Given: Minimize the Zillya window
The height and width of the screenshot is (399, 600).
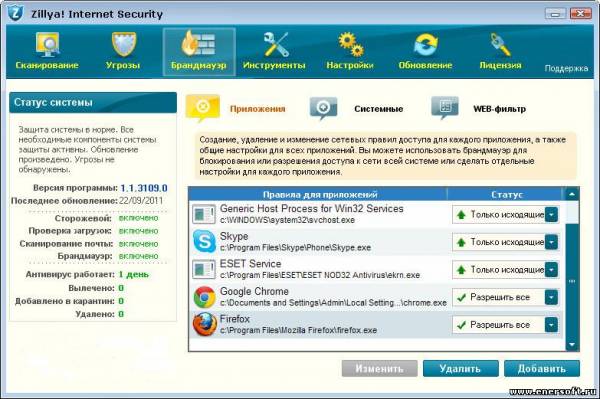Looking at the screenshot, I should [556, 14].
